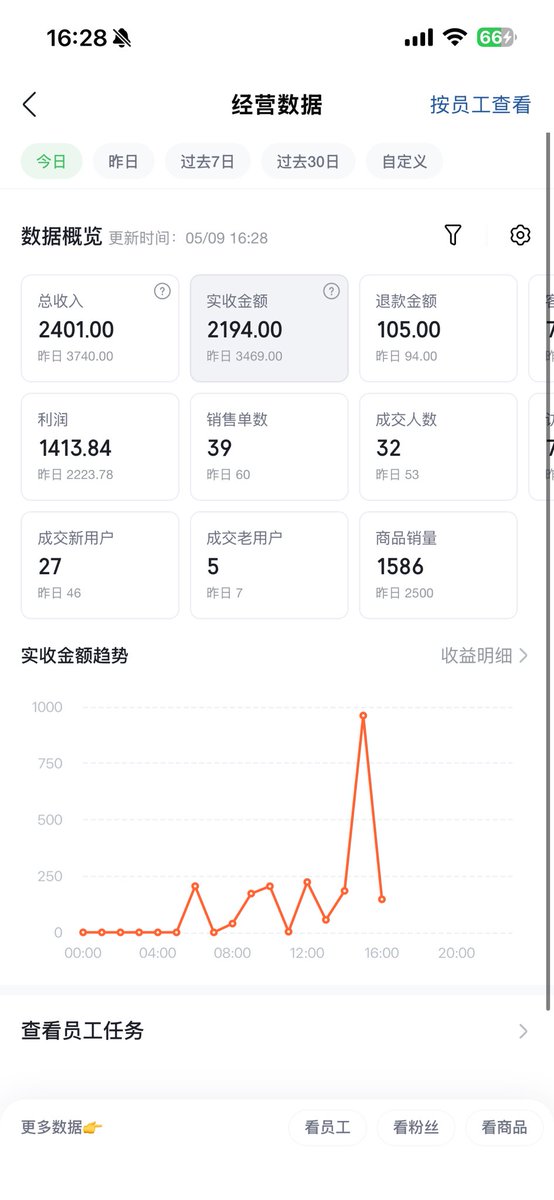Select the 商品销量 1586 card
The width and height of the screenshot is (554, 1200).
(438, 565)
